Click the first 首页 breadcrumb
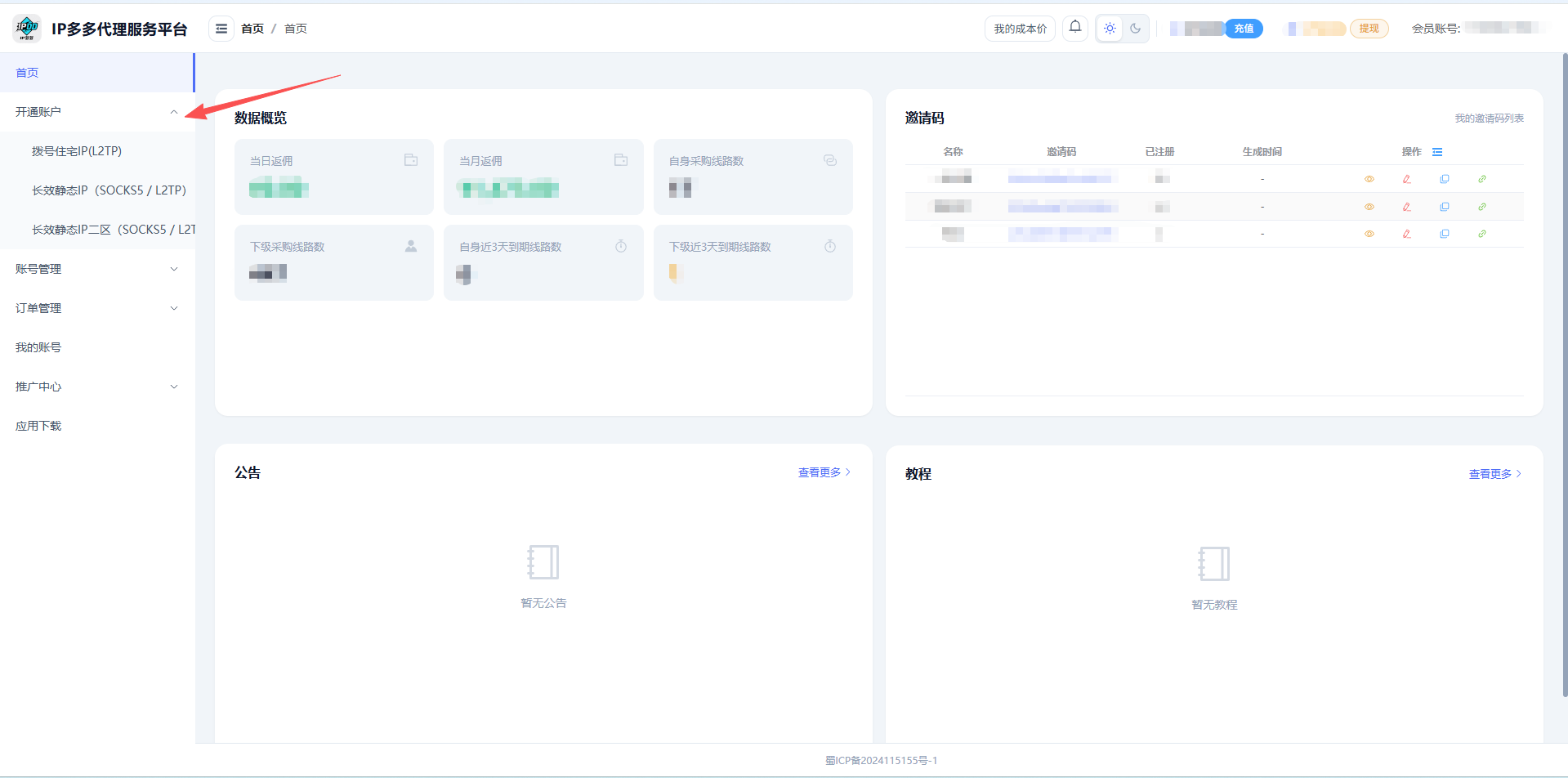The image size is (1568, 778). click(252, 29)
